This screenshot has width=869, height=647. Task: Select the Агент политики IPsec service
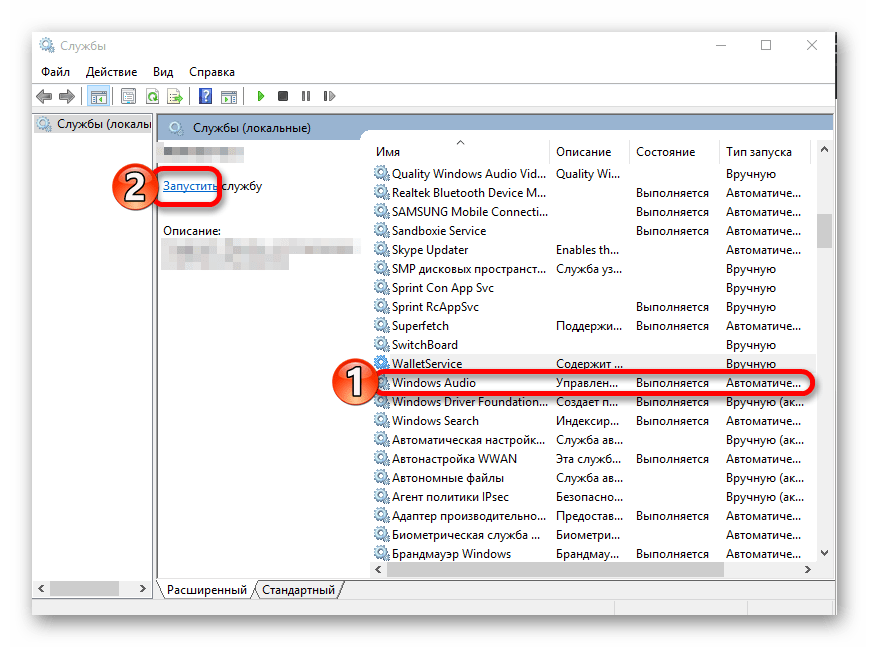pyautogui.click(x=593, y=497)
